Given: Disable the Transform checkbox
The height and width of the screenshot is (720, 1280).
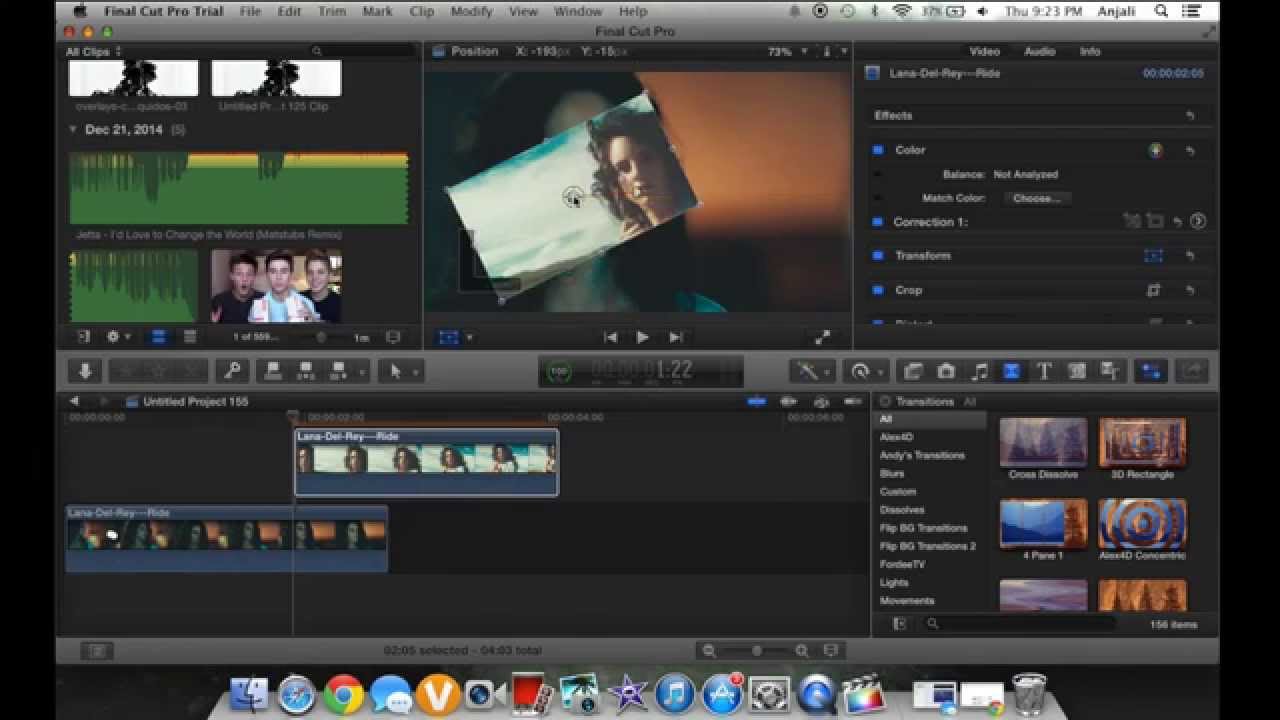Looking at the screenshot, I should point(878,256).
